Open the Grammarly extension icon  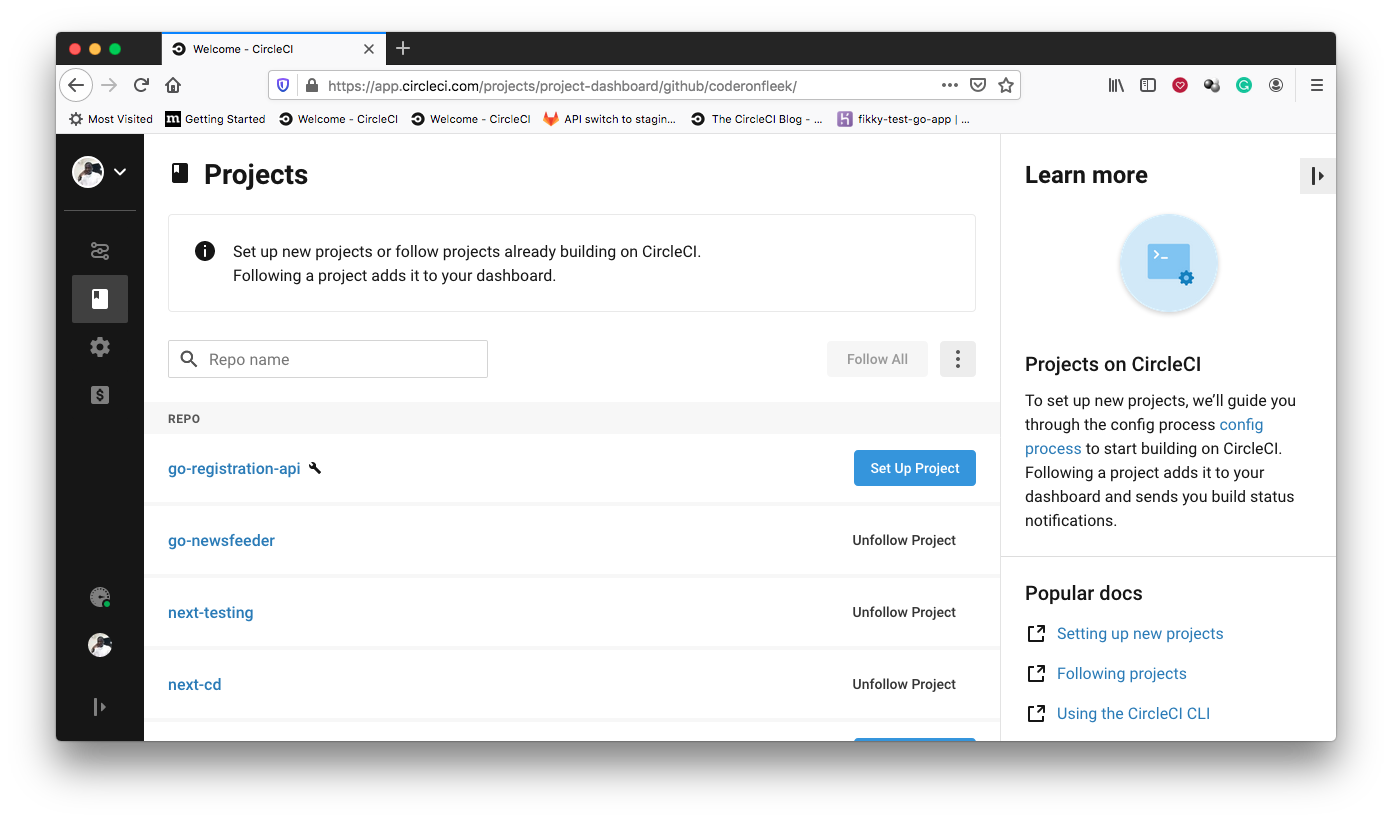[x=1243, y=85]
